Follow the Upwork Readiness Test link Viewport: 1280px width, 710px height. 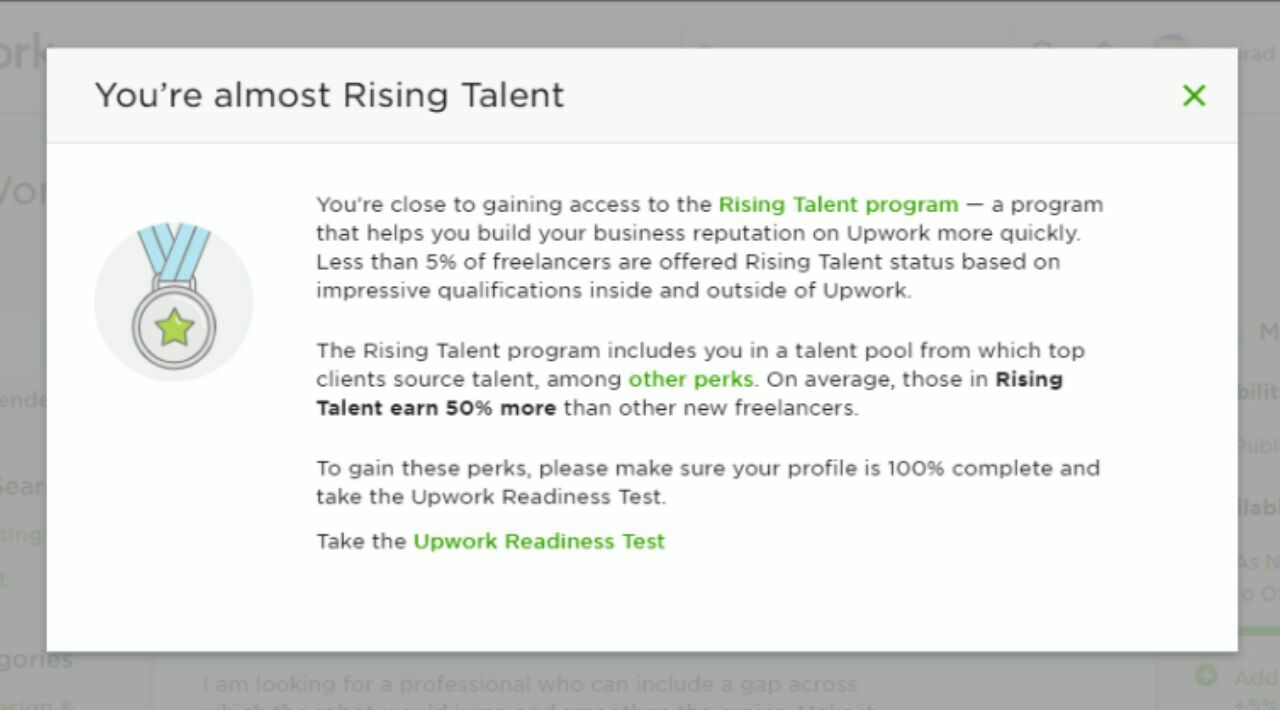click(539, 542)
